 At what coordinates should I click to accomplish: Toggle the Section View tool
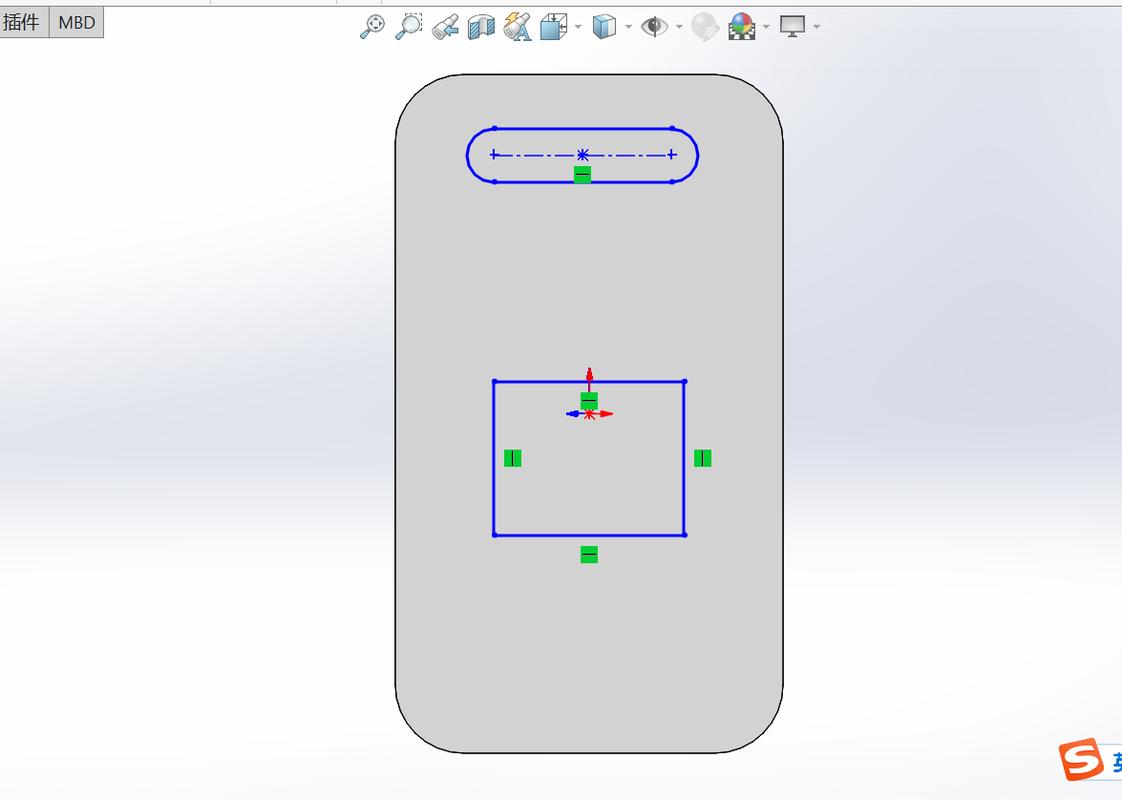[x=482, y=27]
